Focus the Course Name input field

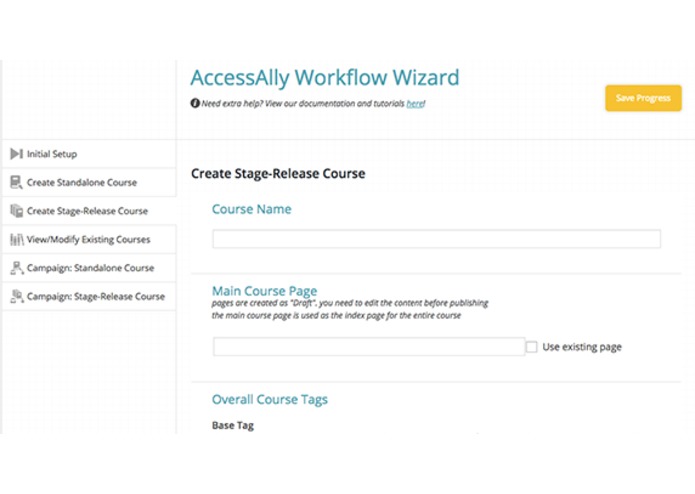tap(437, 239)
